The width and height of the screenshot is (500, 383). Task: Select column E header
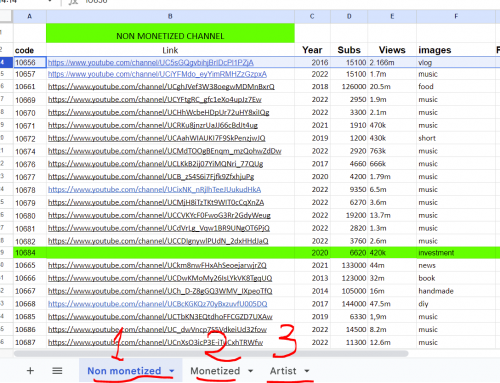tap(392, 16)
